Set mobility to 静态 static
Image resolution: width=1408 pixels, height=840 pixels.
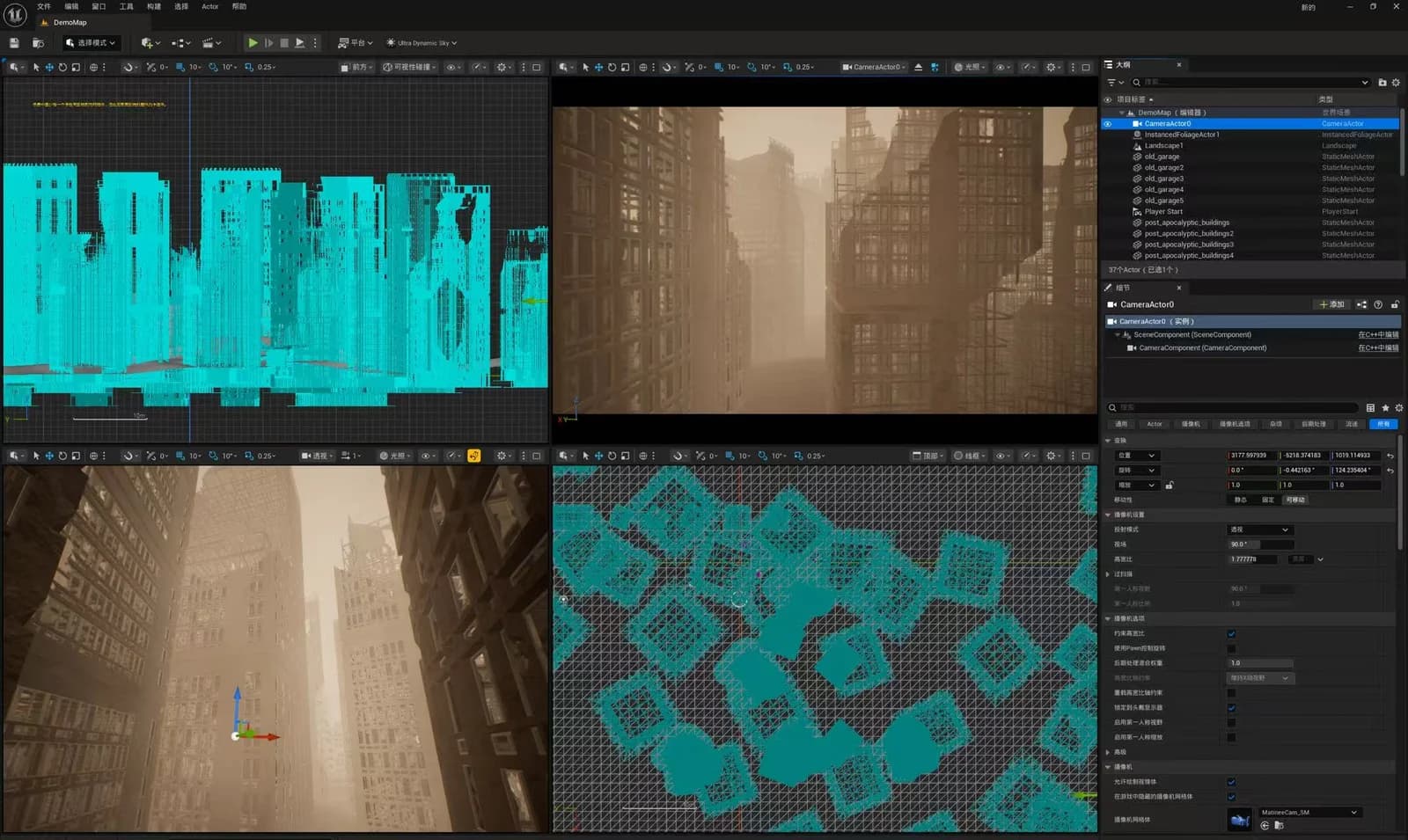pyautogui.click(x=1241, y=500)
